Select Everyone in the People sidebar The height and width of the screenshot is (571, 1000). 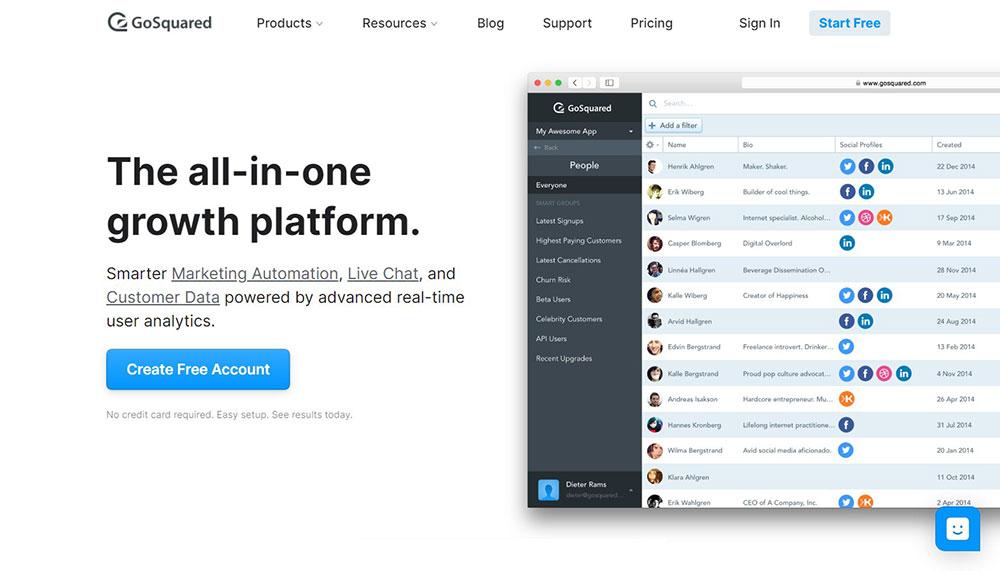tap(584, 185)
